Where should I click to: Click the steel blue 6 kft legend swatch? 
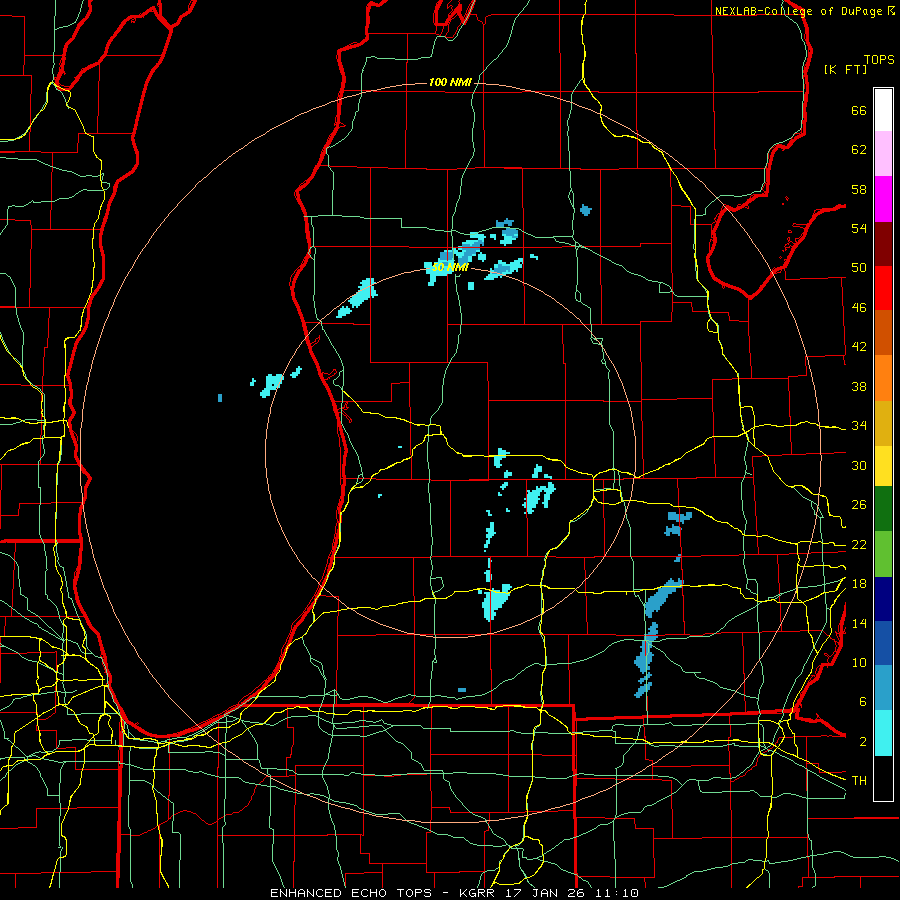(x=883, y=688)
